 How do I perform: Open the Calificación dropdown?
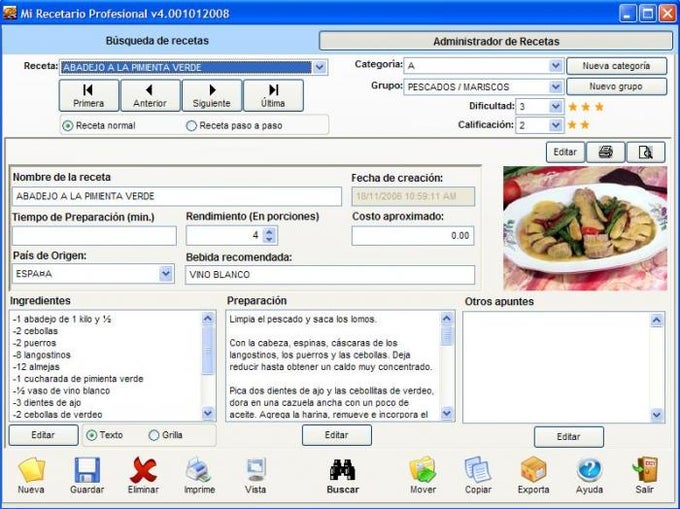tap(556, 125)
